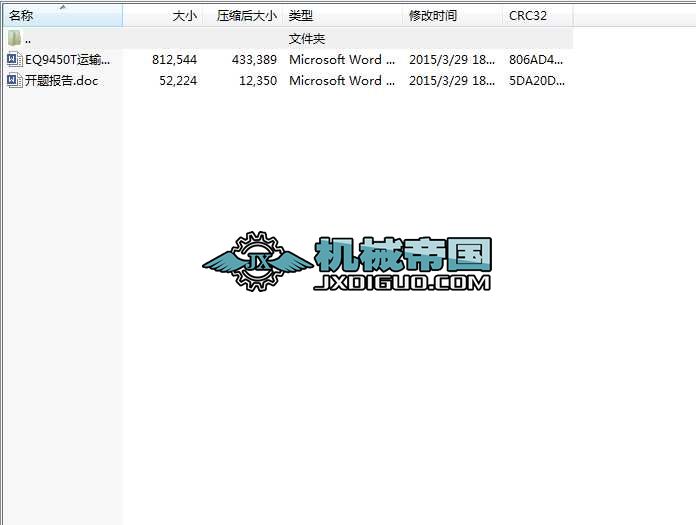This screenshot has height=525, width=696.
Task: Sort by CRC32 column header
Action: (x=538, y=16)
